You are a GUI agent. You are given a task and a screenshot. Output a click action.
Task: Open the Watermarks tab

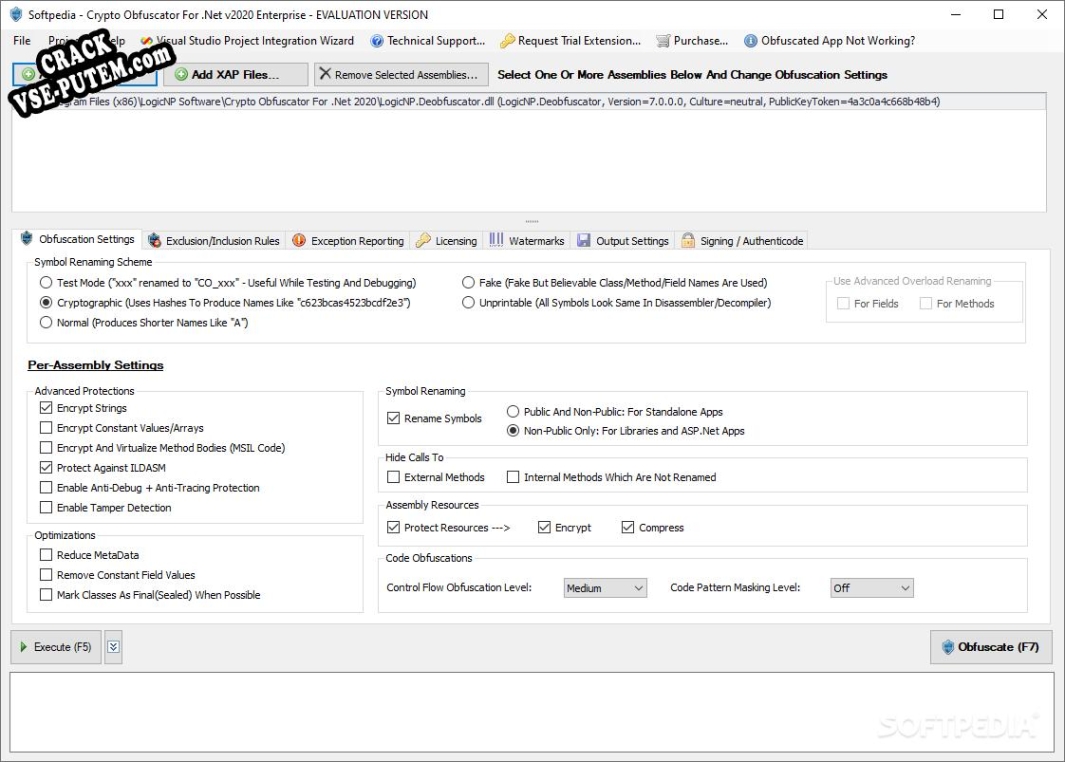point(528,240)
